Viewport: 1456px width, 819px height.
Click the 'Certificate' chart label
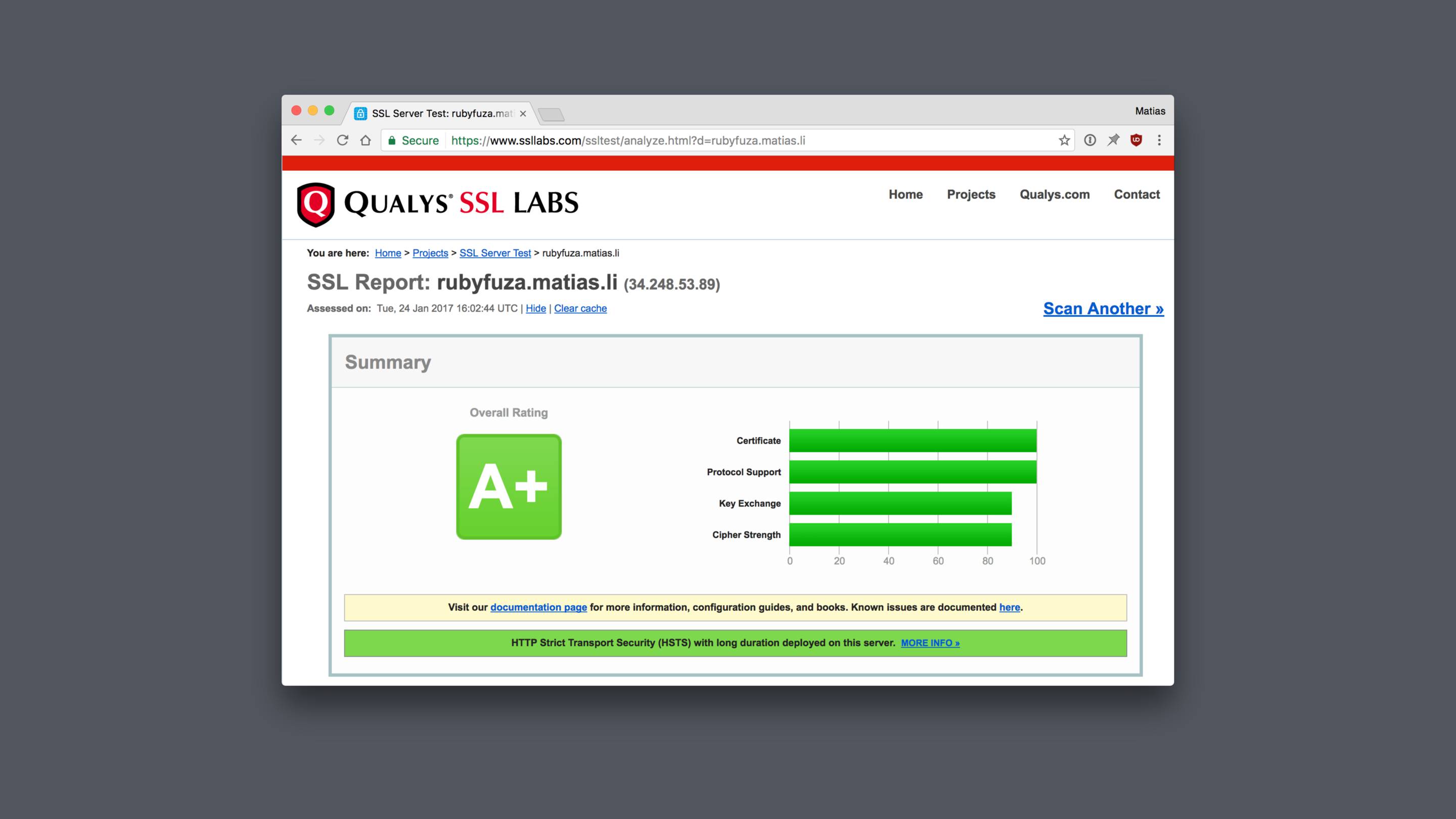(758, 441)
